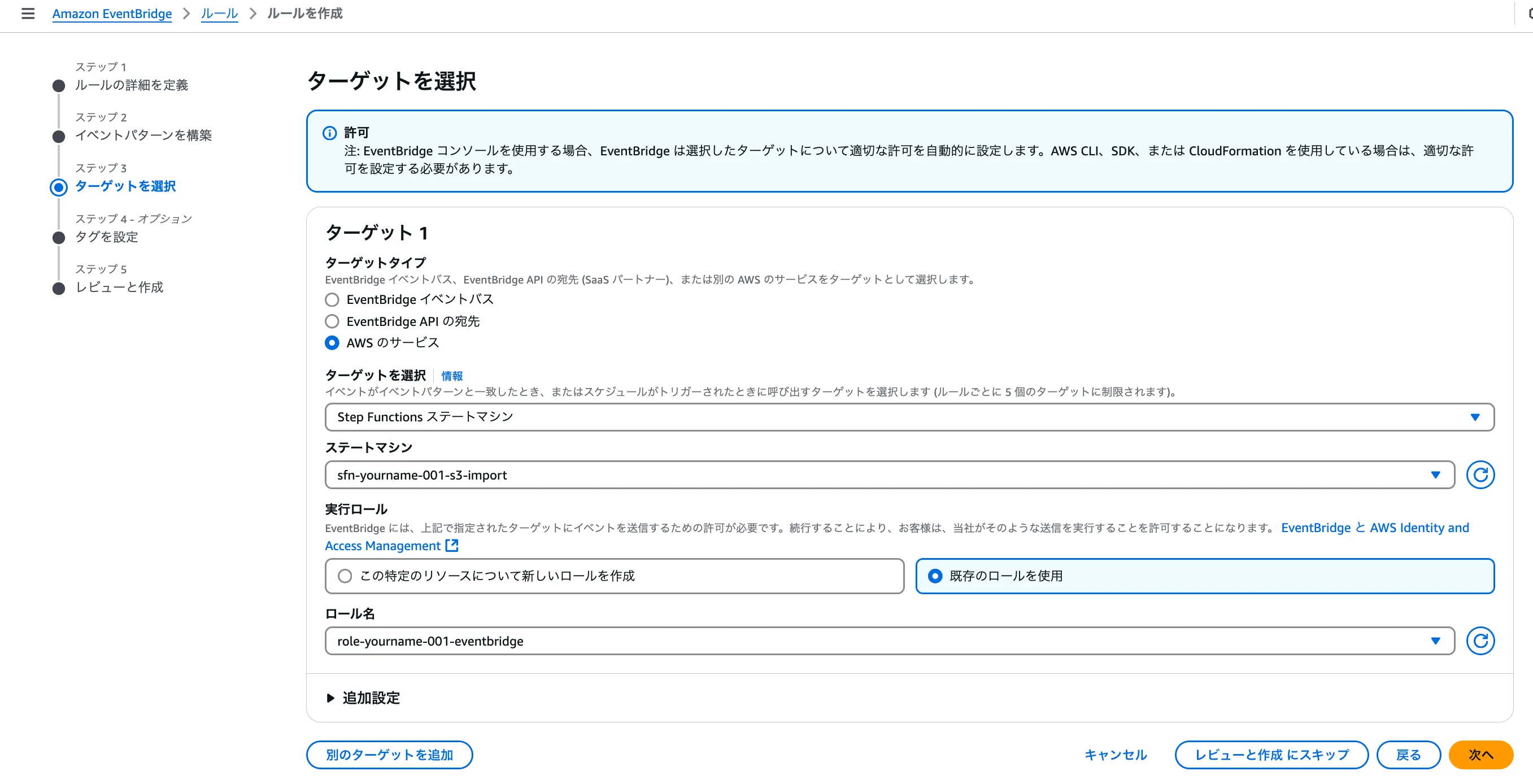Select the EventBridge イベントバス radio option
The height and width of the screenshot is (784, 1533).
pyautogui.click(x=332, y=299)
